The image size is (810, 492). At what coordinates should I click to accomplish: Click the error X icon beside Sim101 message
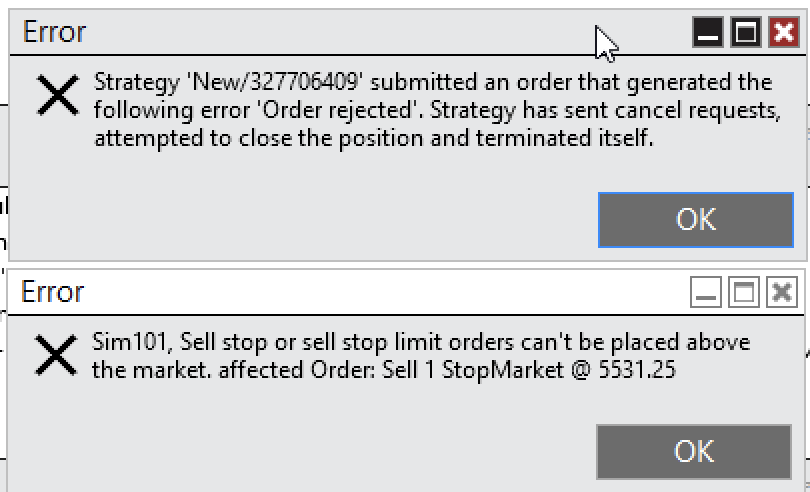56,354
